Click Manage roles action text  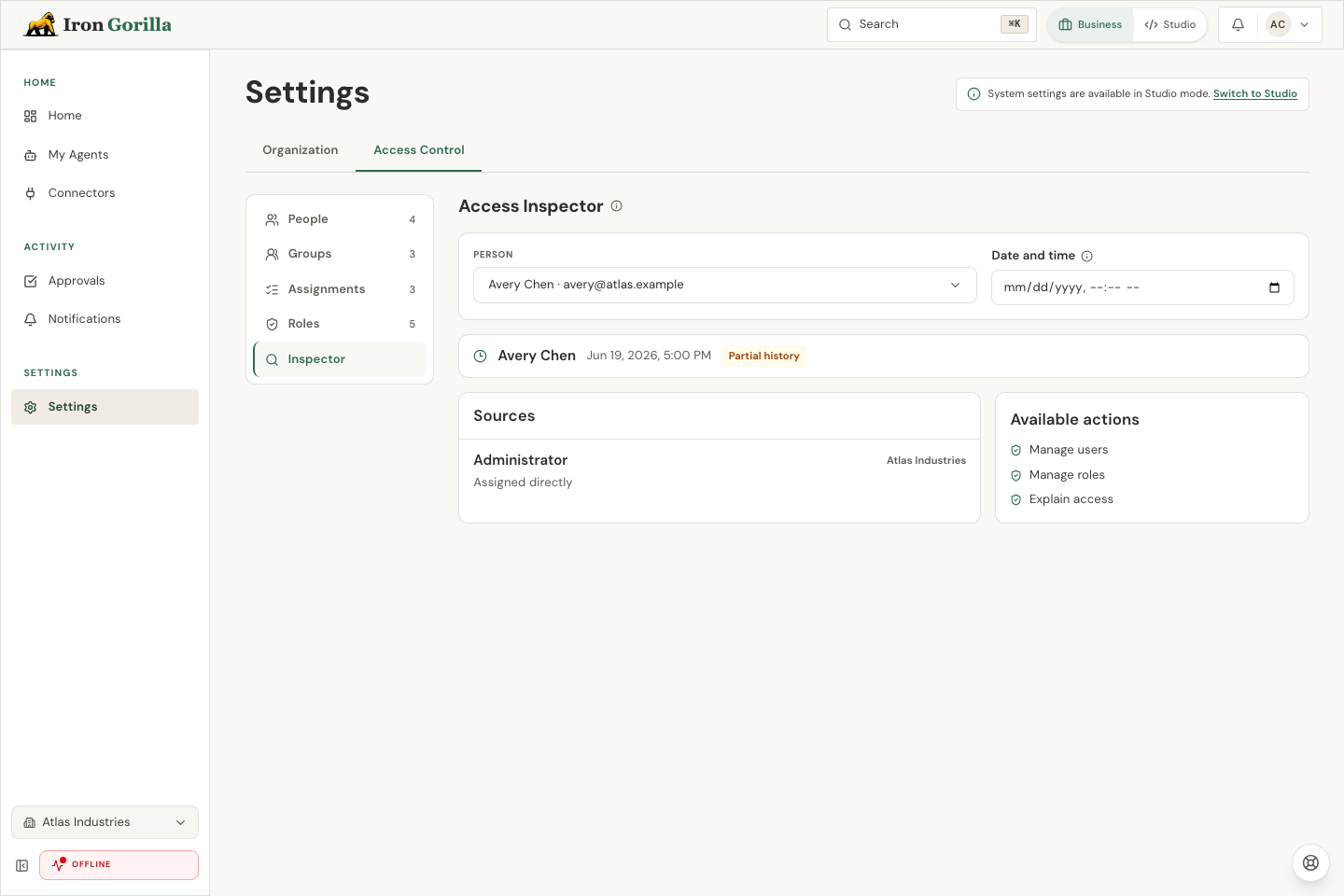[1067, 475]
